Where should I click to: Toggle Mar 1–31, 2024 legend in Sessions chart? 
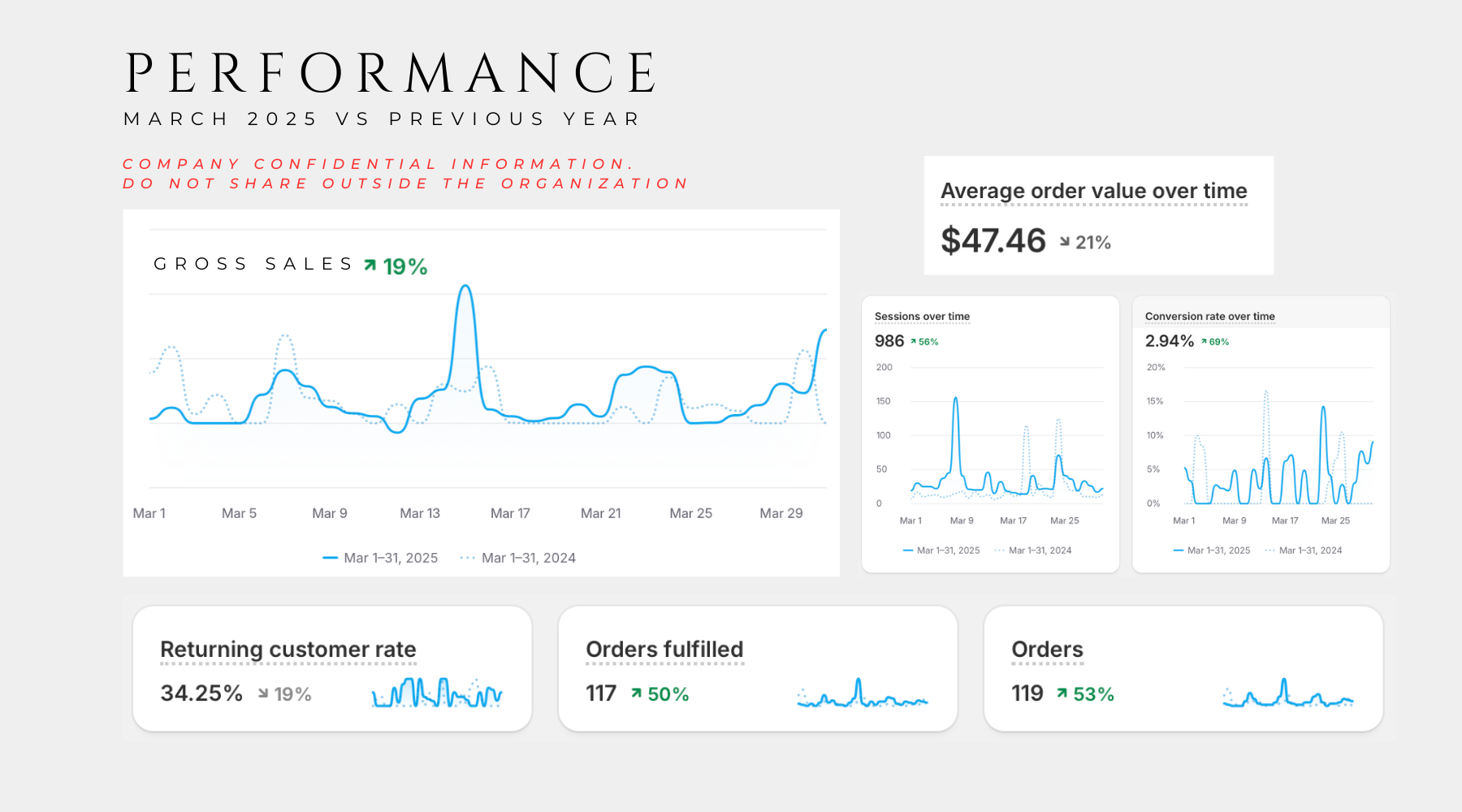(x=1032, y=551)
